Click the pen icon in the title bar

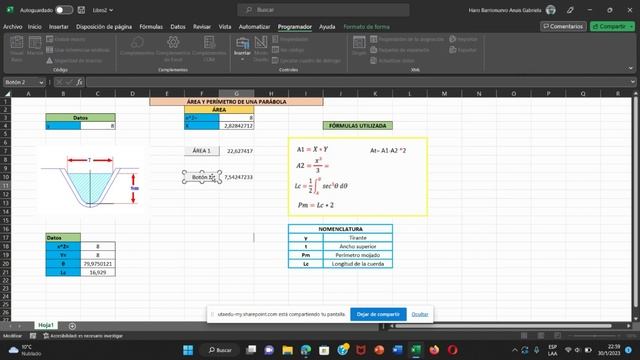tap(570, 10)
